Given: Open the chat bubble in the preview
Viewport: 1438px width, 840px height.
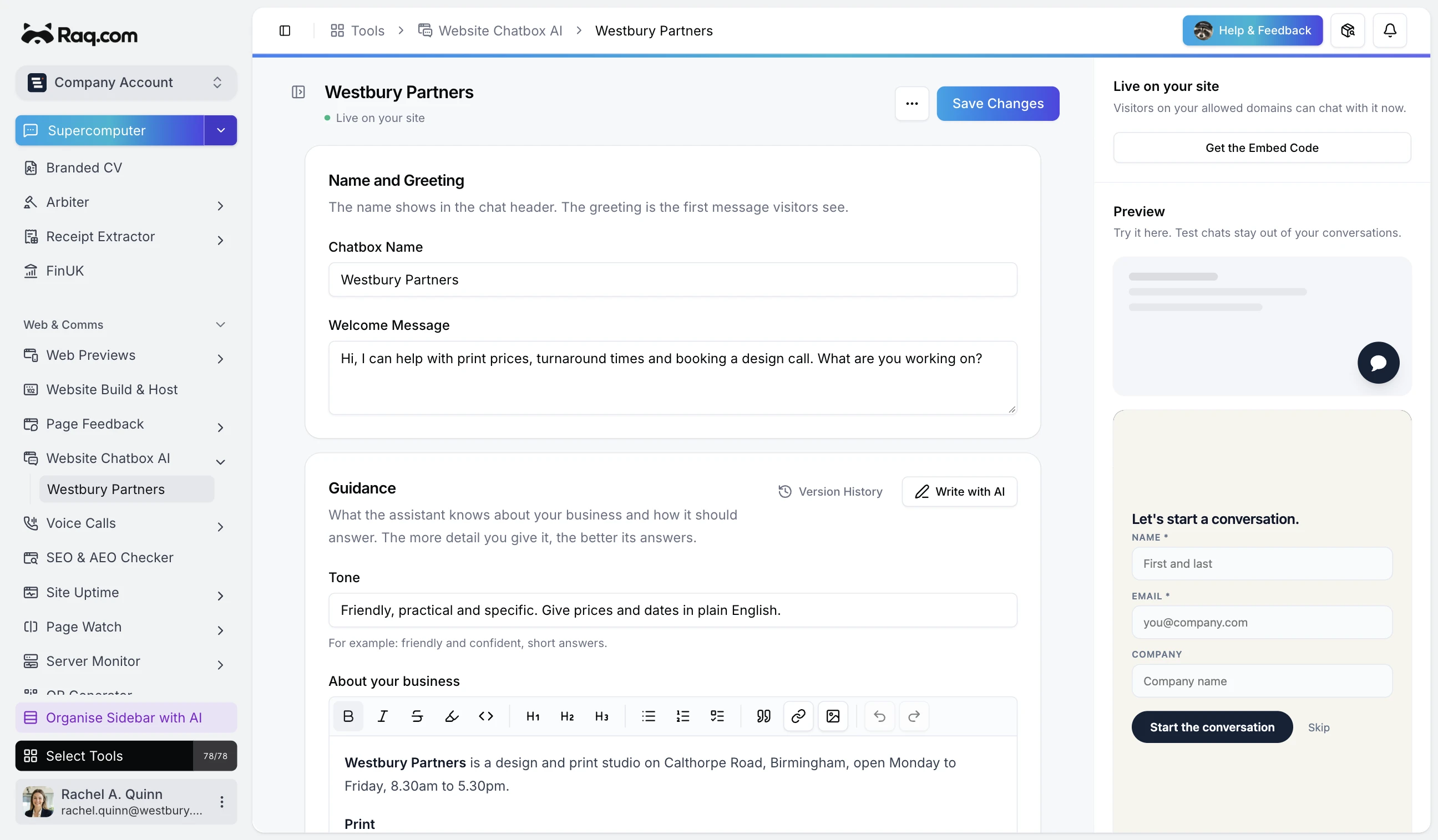Looking at the screenshot, I should coord(1378,363).
